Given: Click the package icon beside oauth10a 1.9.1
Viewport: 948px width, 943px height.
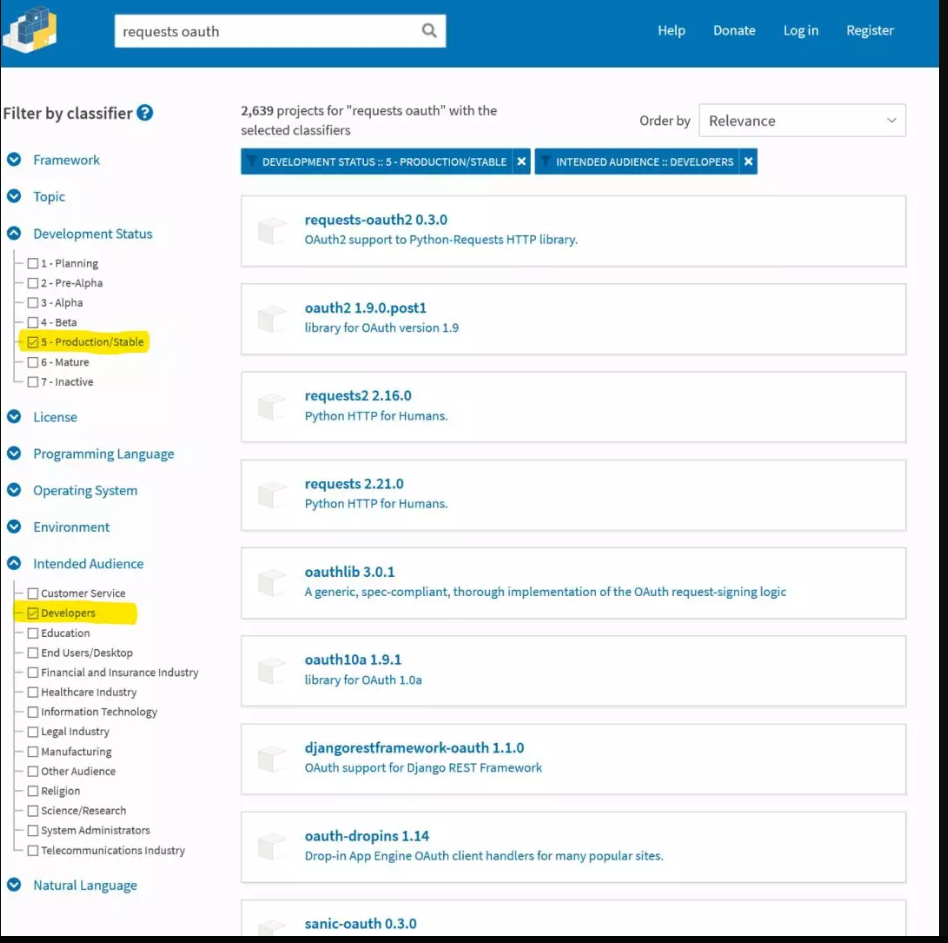Looking at the screenshot, I should pos(272,671).
